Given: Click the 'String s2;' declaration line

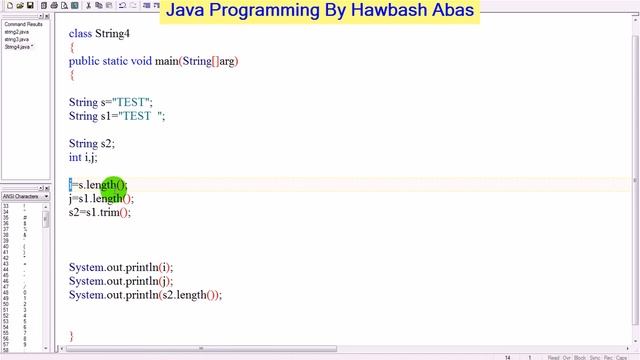Looking at the screenshot, I should (92, 144).
